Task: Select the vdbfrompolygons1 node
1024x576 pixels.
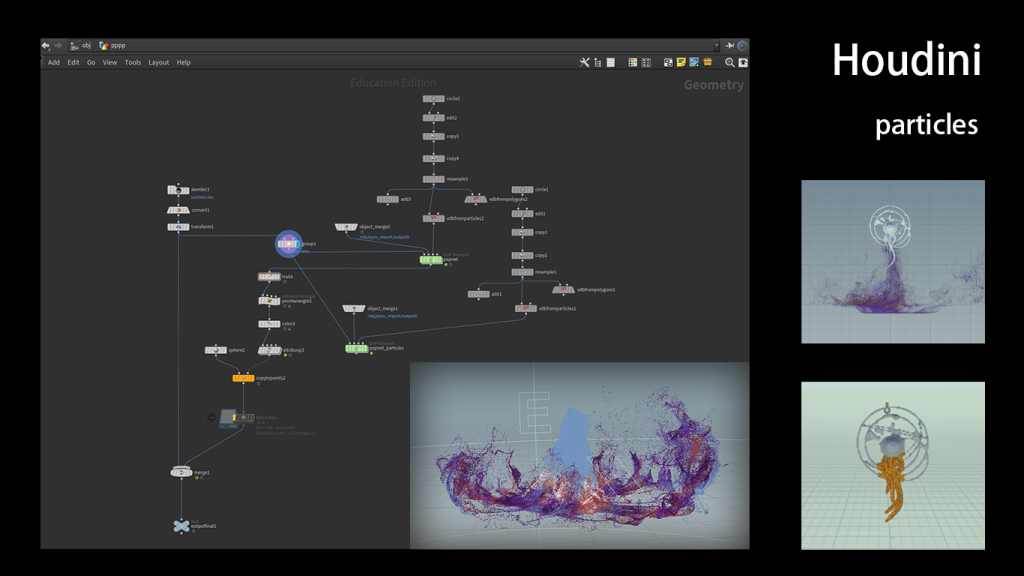Action: (x=564, y=289)
